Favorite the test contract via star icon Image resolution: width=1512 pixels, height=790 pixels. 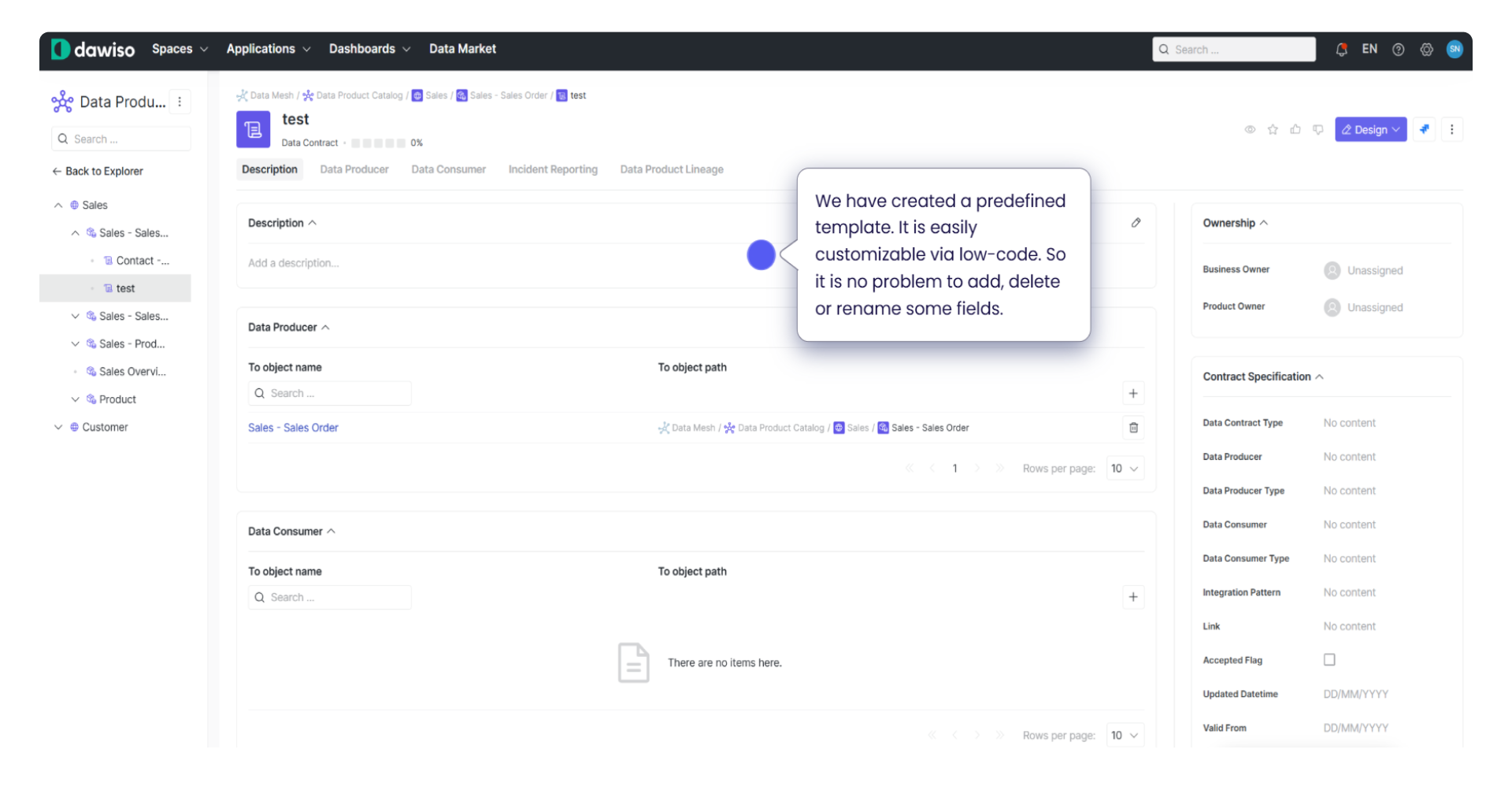(x=1272, y=129)
